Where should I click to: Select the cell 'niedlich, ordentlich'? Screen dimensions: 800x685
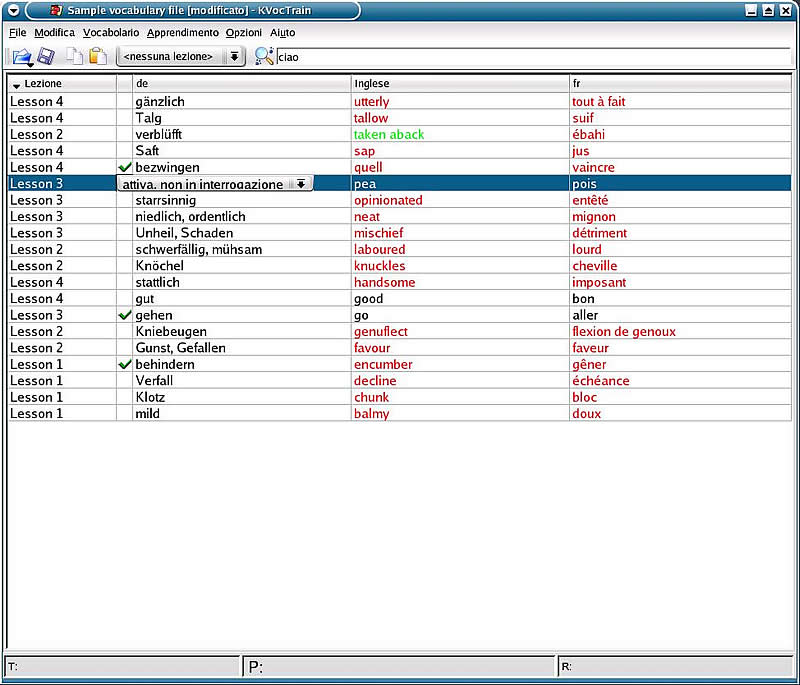[x=242, y=216]
